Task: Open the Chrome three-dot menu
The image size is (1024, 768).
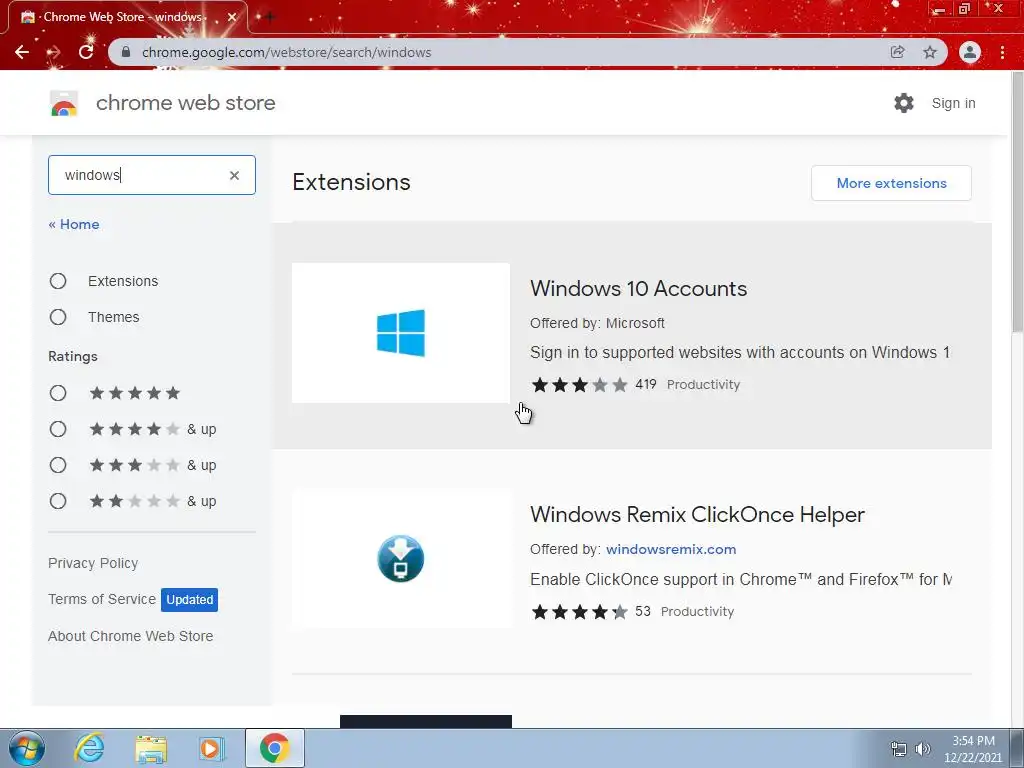Action: [1002, 52]
